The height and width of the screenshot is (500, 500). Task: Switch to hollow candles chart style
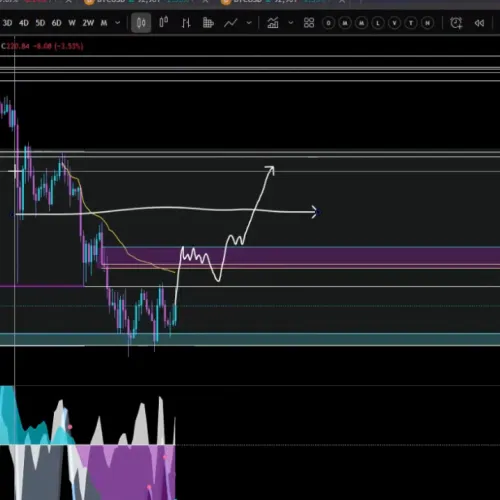point(163,23)
